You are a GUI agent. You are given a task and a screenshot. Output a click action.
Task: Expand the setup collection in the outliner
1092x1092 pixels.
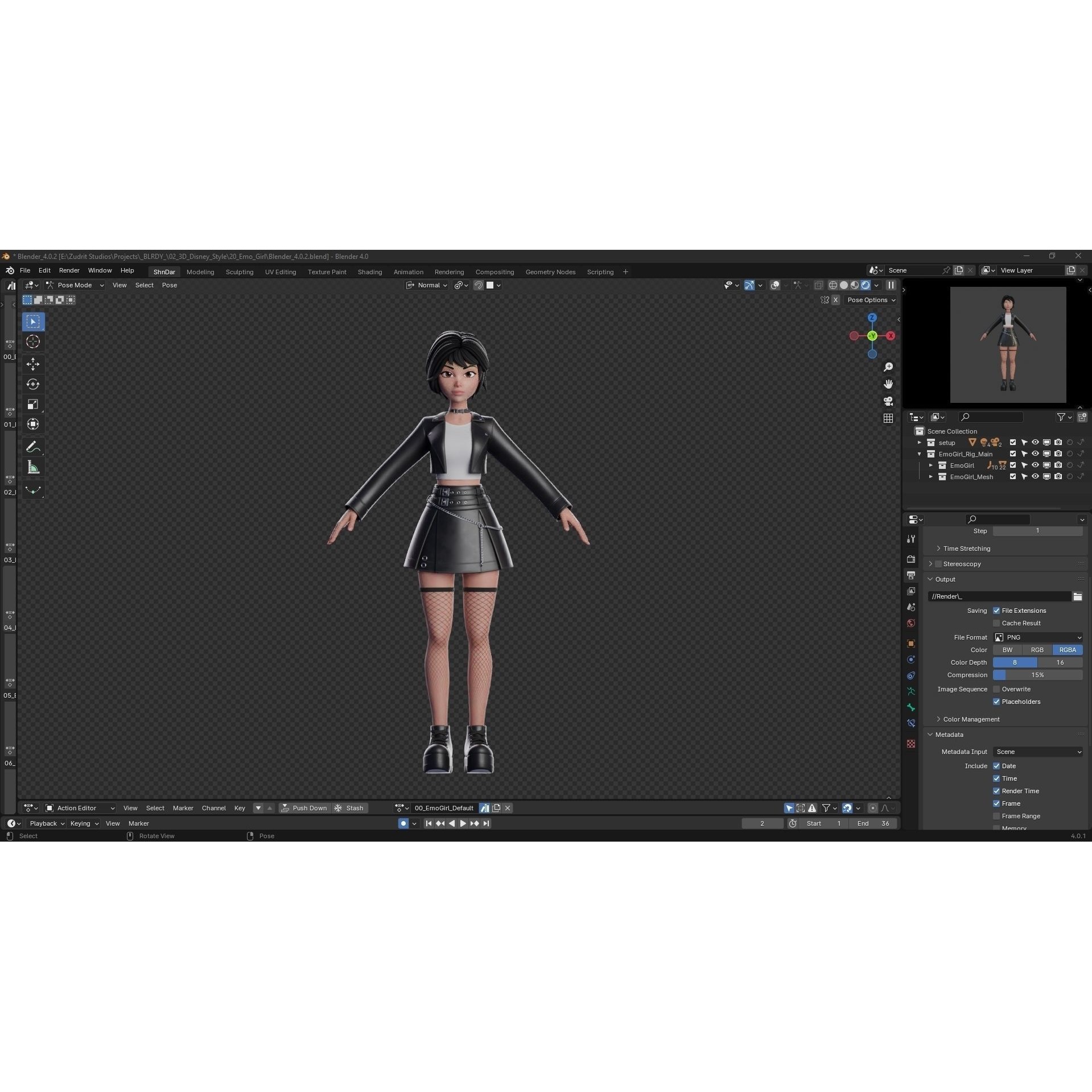click(x=920, y=442)
